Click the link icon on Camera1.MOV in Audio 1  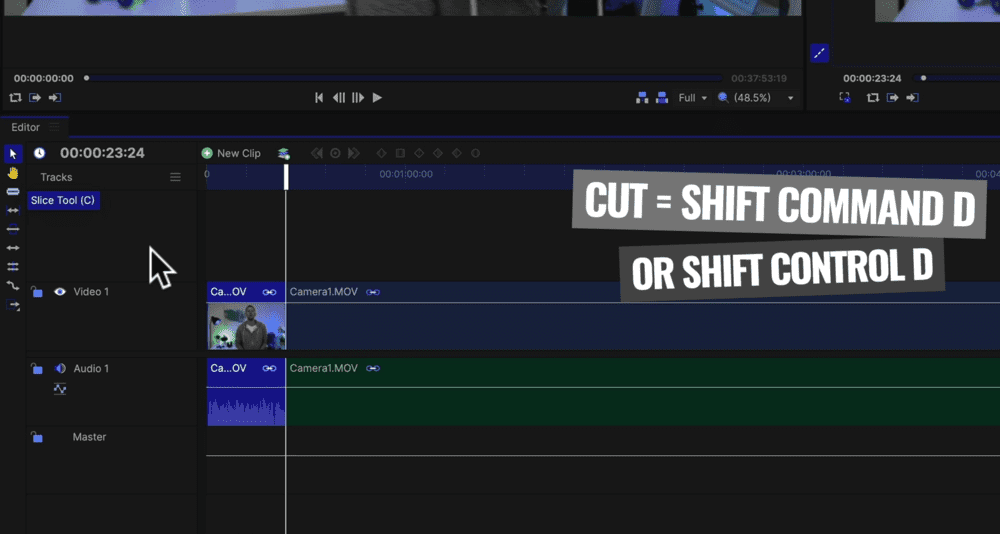point(373,368)
